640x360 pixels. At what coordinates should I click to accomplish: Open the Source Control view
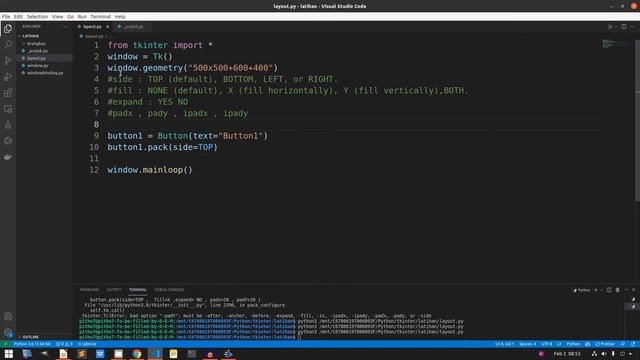click(x=8, y=60)
